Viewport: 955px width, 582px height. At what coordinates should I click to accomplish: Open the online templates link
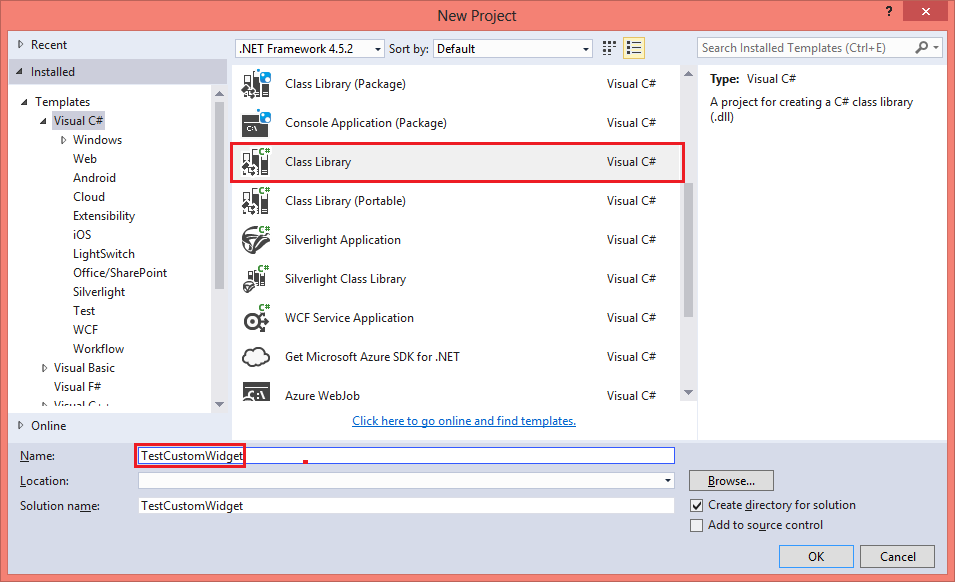pos(464,421)
